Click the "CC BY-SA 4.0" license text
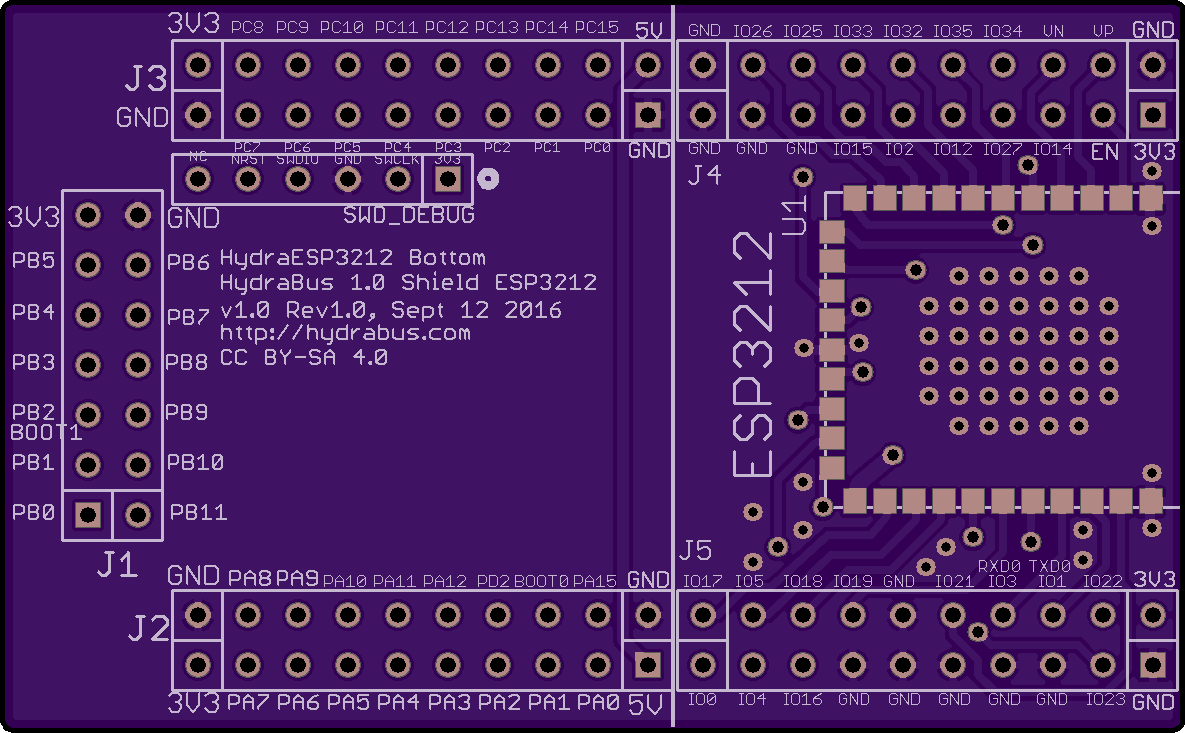This screenshot has height=733, width=1185. pos(303,357)
